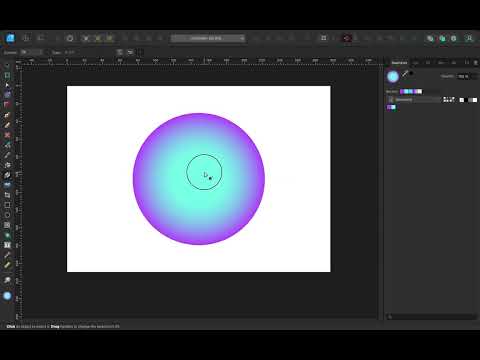
Task: Pick a colour with the Swatches eyedropper
Action: tap(405, 74)
